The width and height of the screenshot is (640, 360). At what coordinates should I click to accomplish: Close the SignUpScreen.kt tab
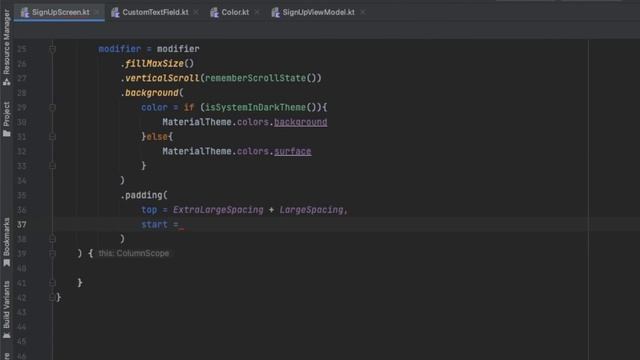tap(97, 12)
